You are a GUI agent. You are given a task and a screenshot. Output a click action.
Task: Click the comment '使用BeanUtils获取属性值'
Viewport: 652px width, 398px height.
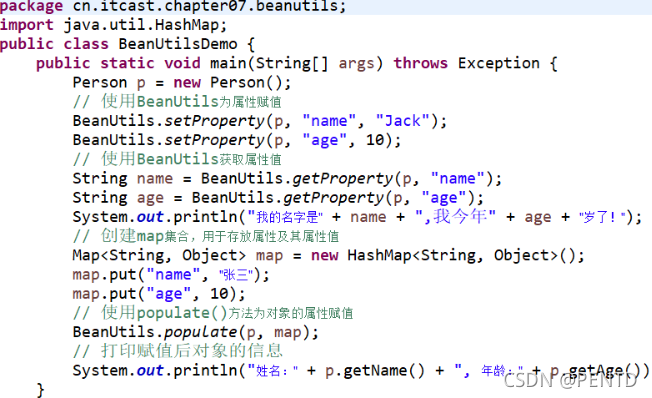pos(177,159)
